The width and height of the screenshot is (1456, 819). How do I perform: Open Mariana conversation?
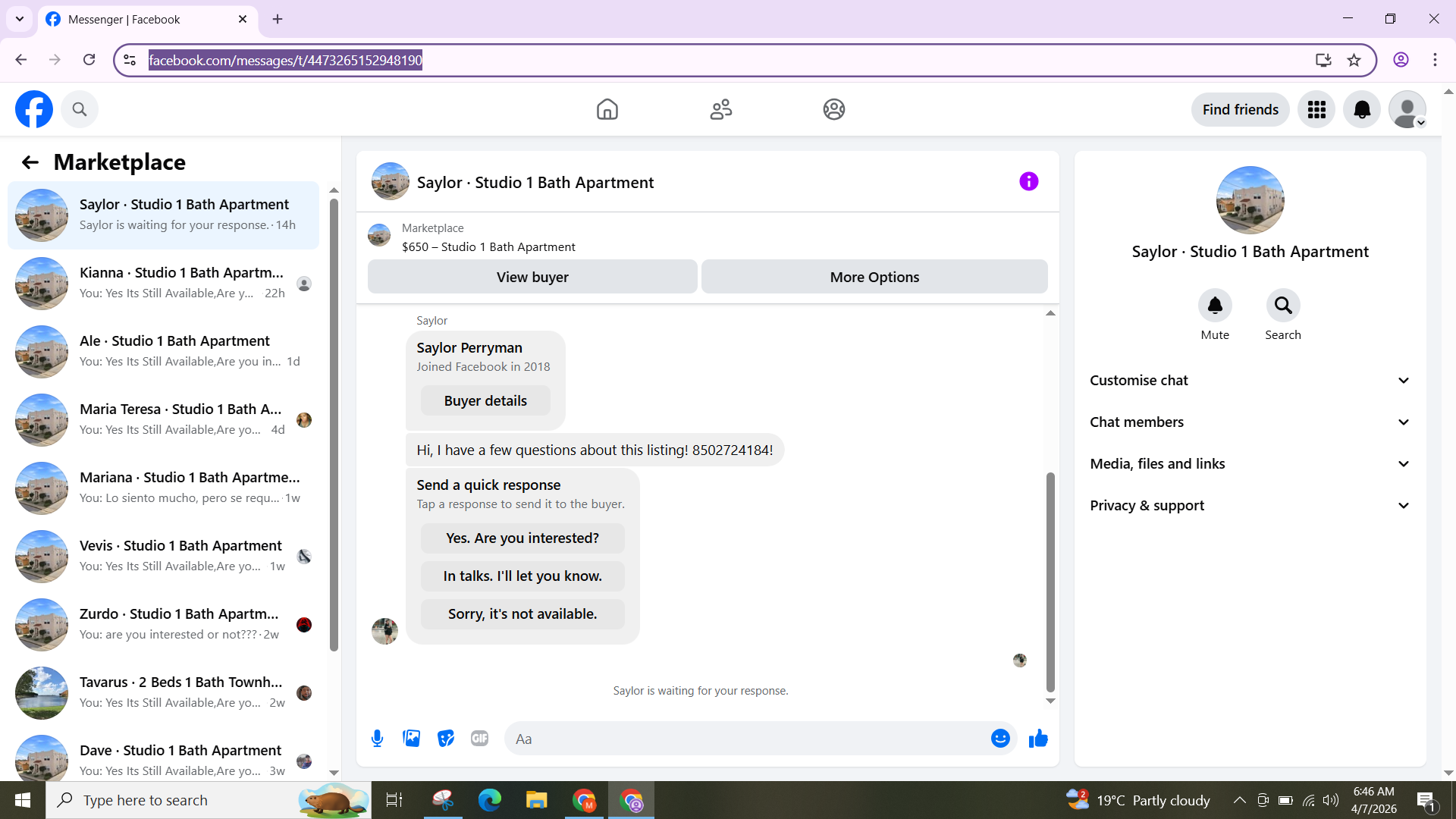click(x=163, y=488)
